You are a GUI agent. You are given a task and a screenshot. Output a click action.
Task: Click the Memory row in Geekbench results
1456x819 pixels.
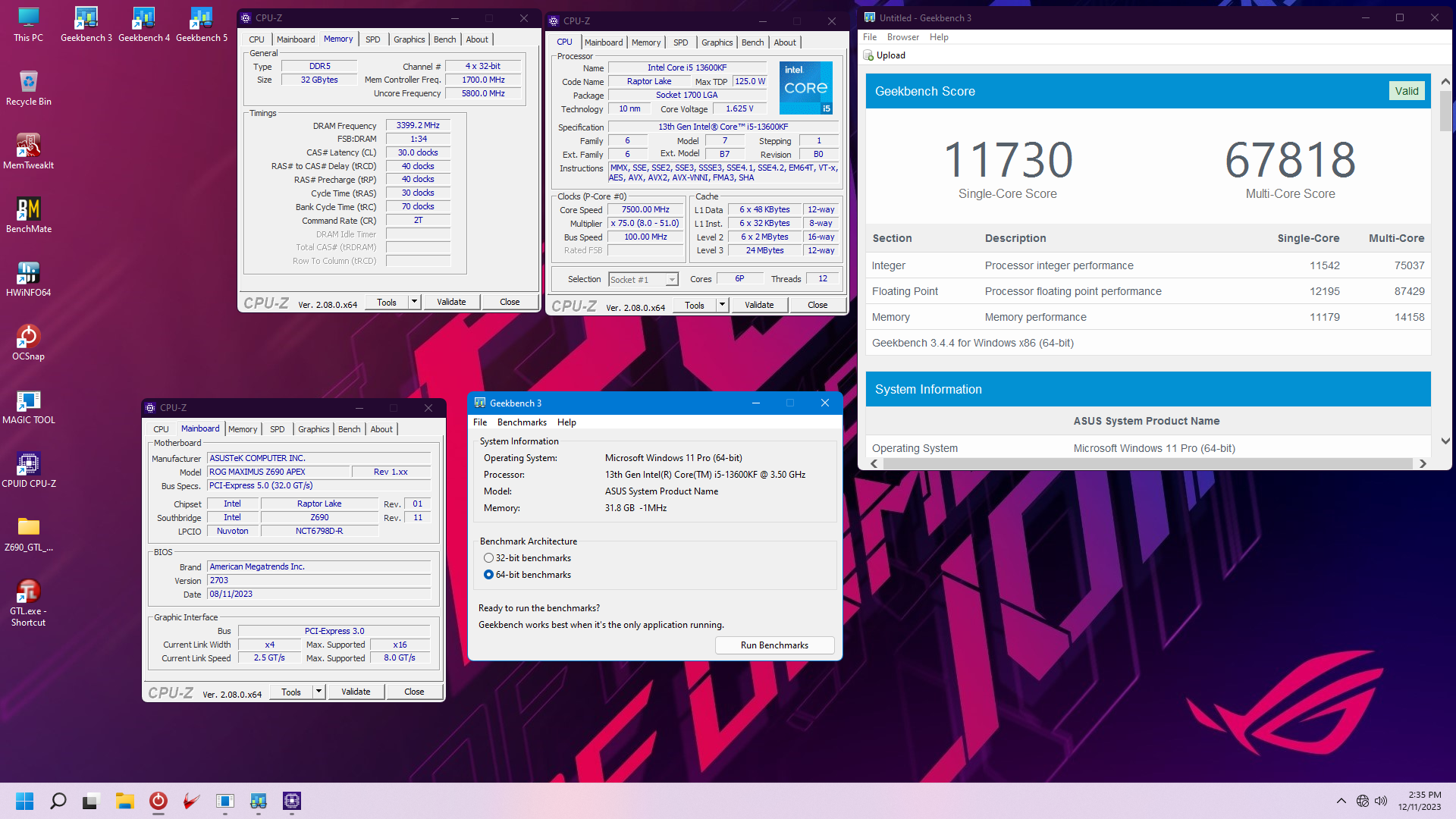(x=1148, y=317)
